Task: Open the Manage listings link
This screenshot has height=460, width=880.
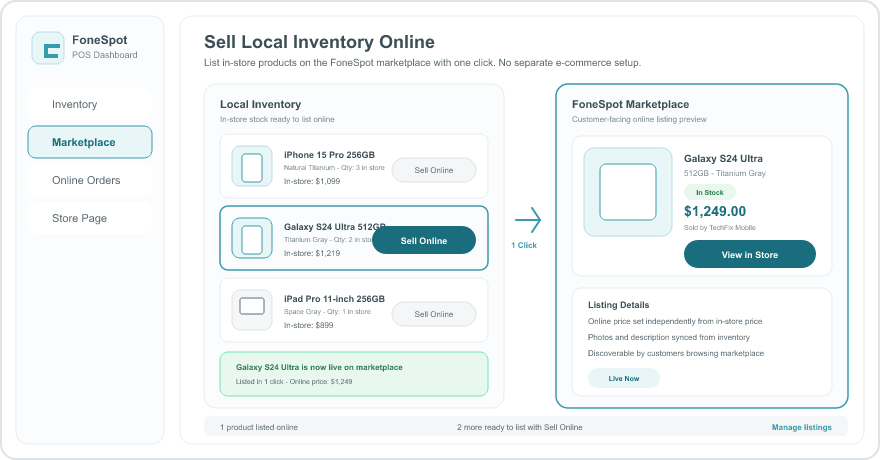Action: 801,427
